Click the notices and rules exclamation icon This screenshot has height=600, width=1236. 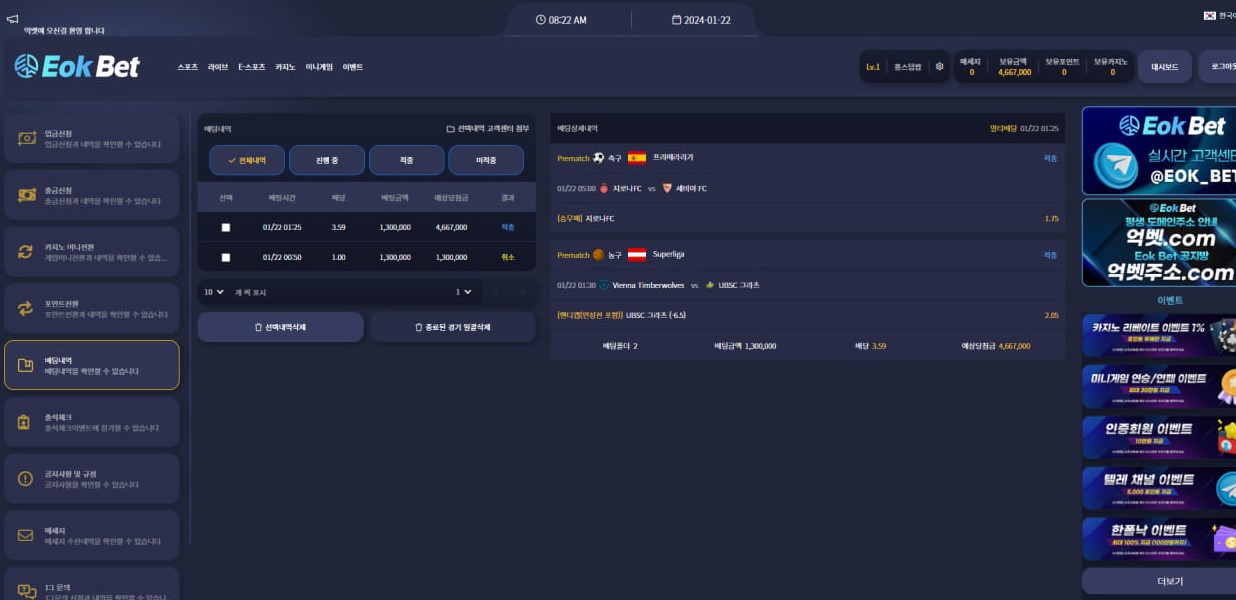tap(26, 479)
